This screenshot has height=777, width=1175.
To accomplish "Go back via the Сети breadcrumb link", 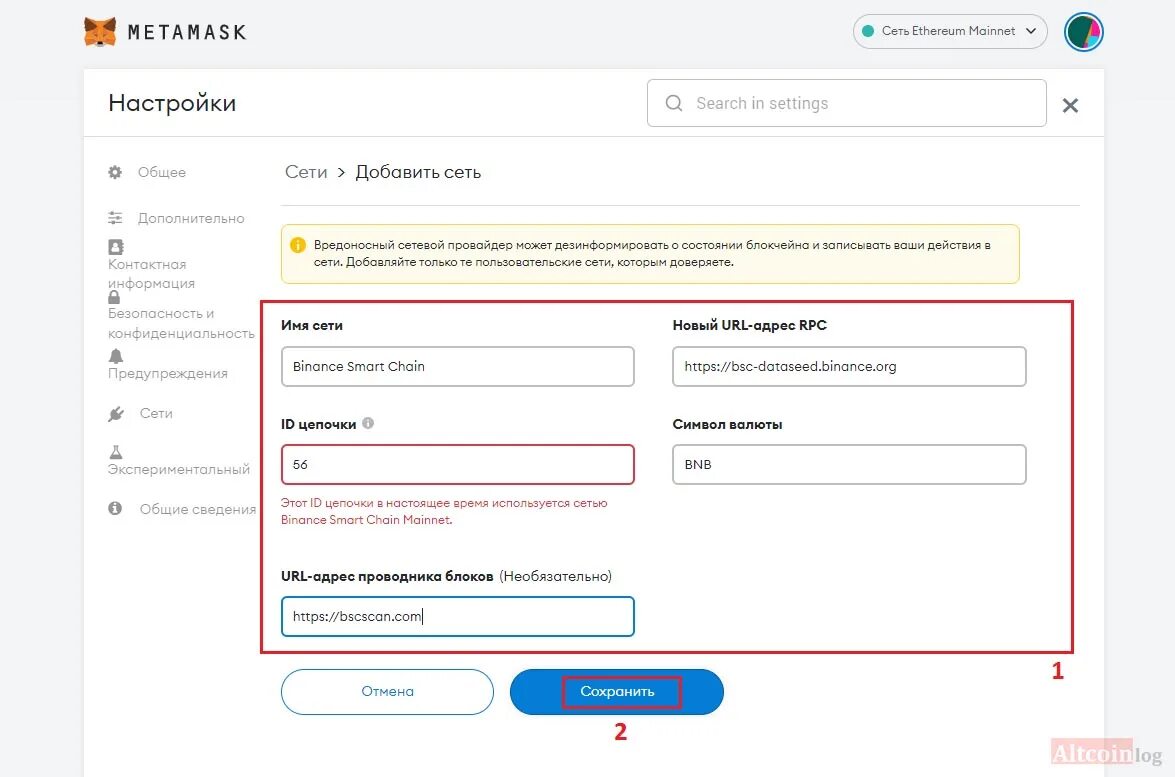I will pyautogui.click(x=306, y=172).
